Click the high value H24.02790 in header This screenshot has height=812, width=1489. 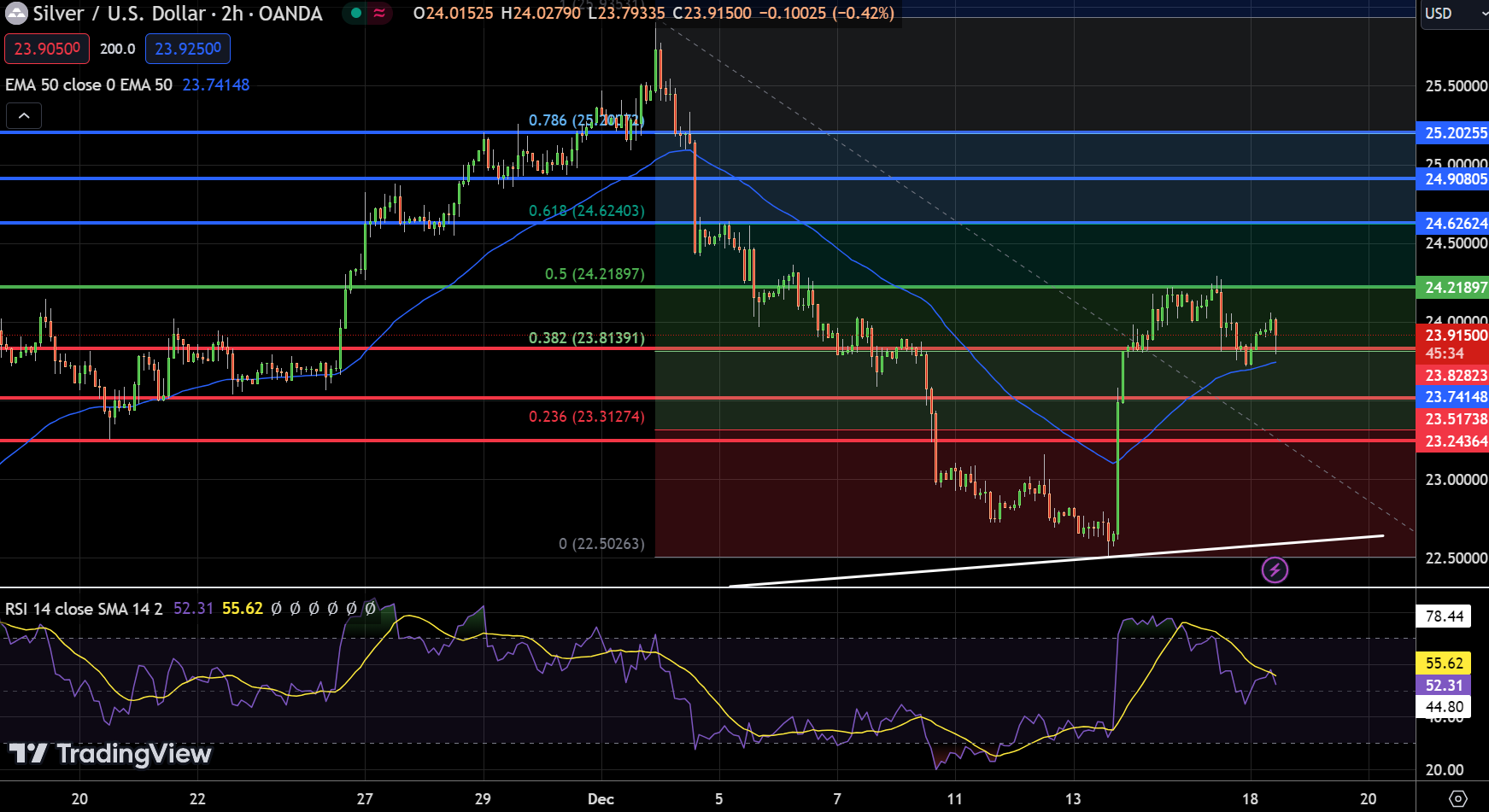click(x=541, y=14)
